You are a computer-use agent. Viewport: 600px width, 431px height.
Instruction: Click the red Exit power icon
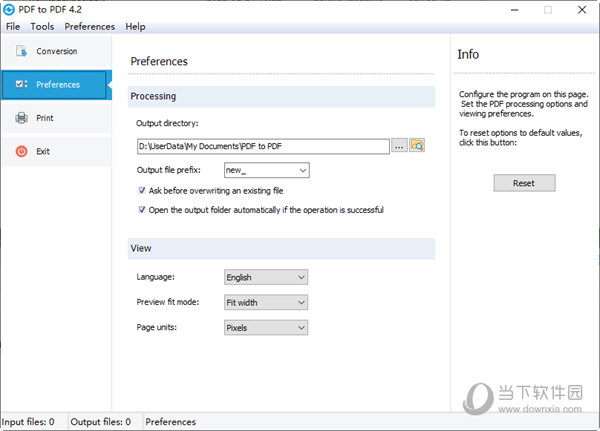tap(21, 151)
